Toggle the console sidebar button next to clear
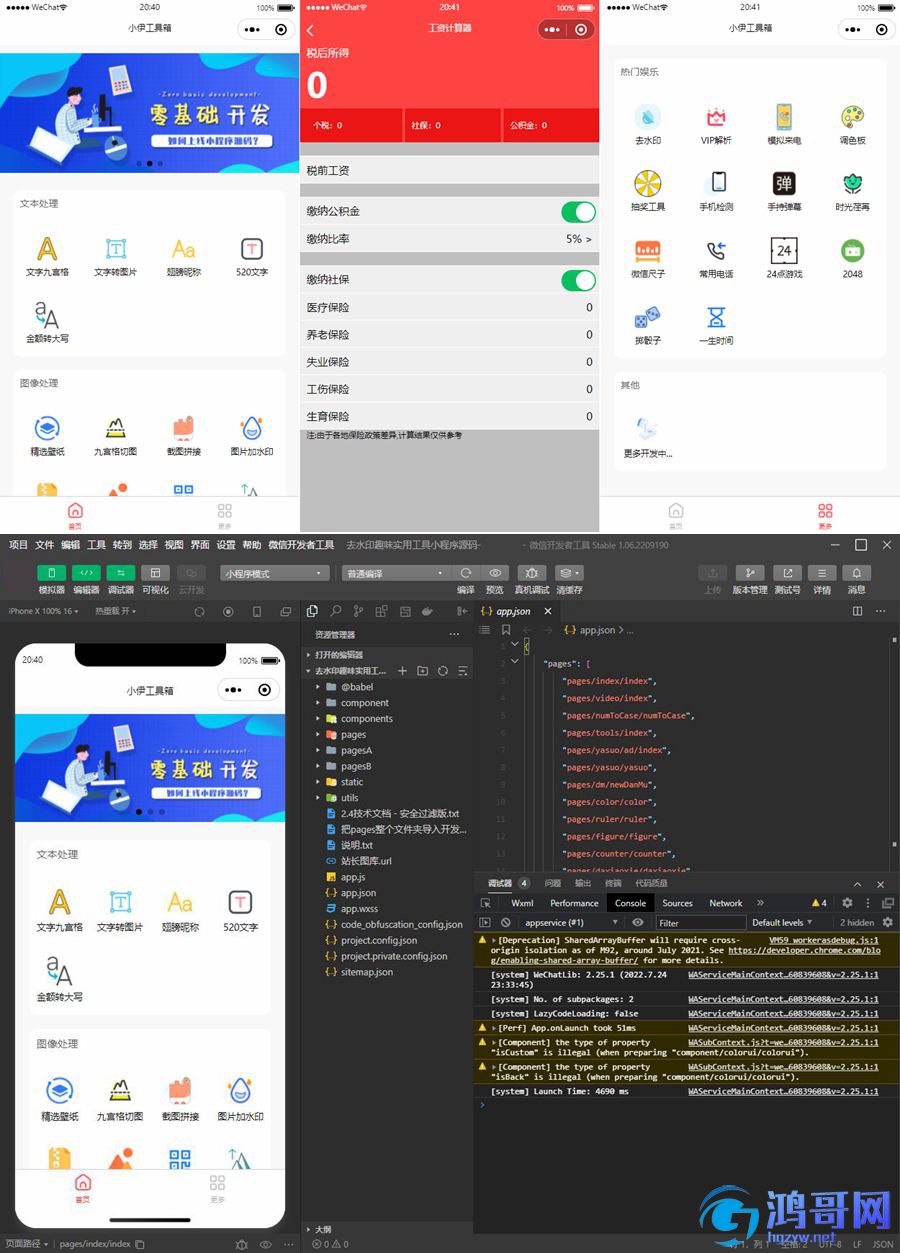This screenshot has height=1253, width=900. [485, 922]
